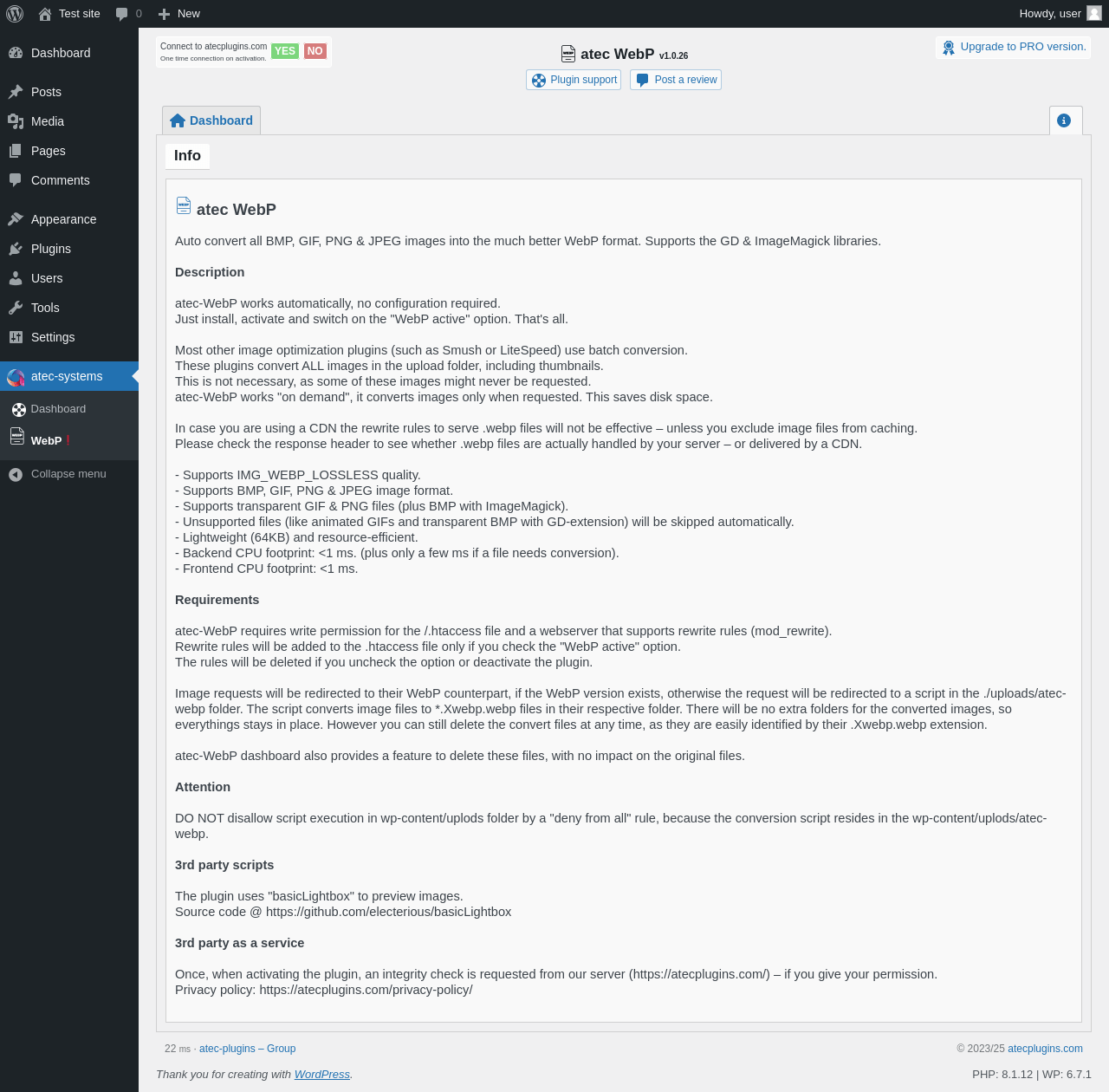1109x1092 pixels.
Task: Open New content menu label
Action: (x=189, y=14)
